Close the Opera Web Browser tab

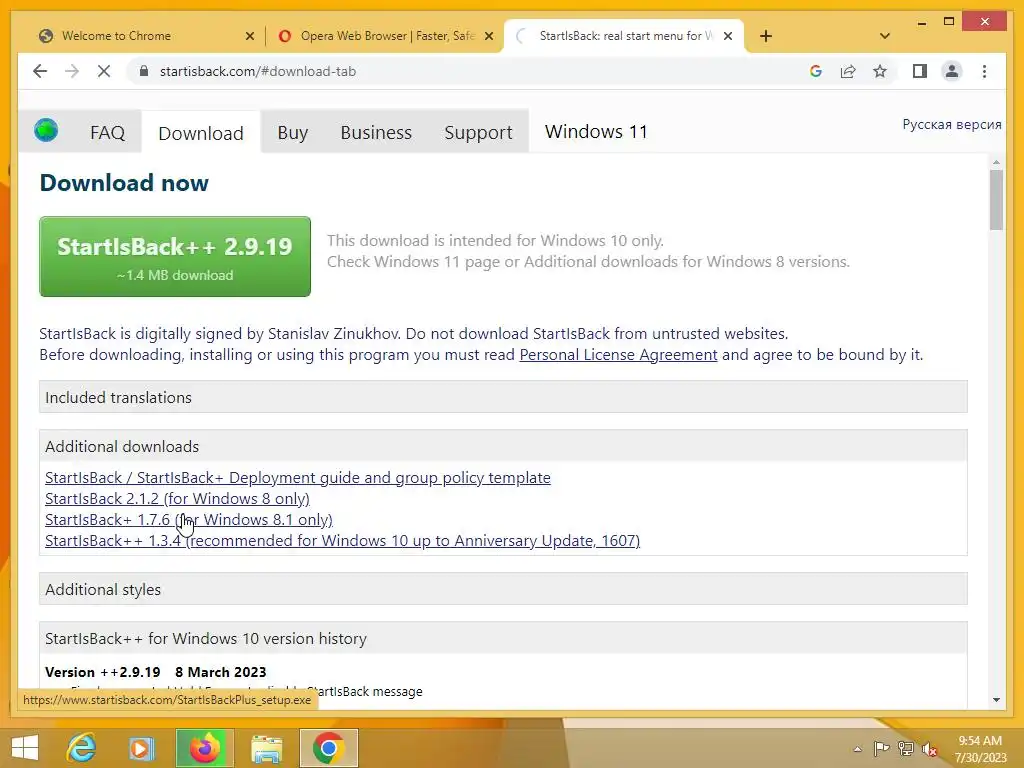tap(488, 36)
